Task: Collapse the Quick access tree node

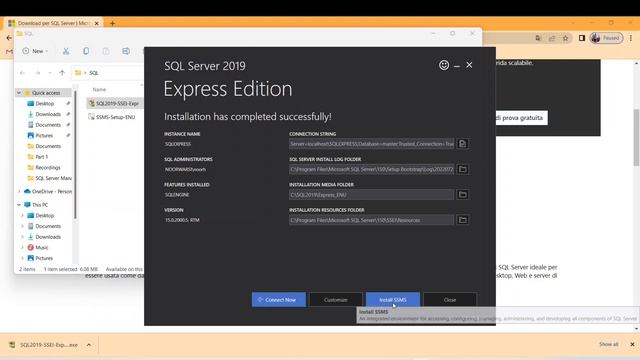Action: pos(19,93)
